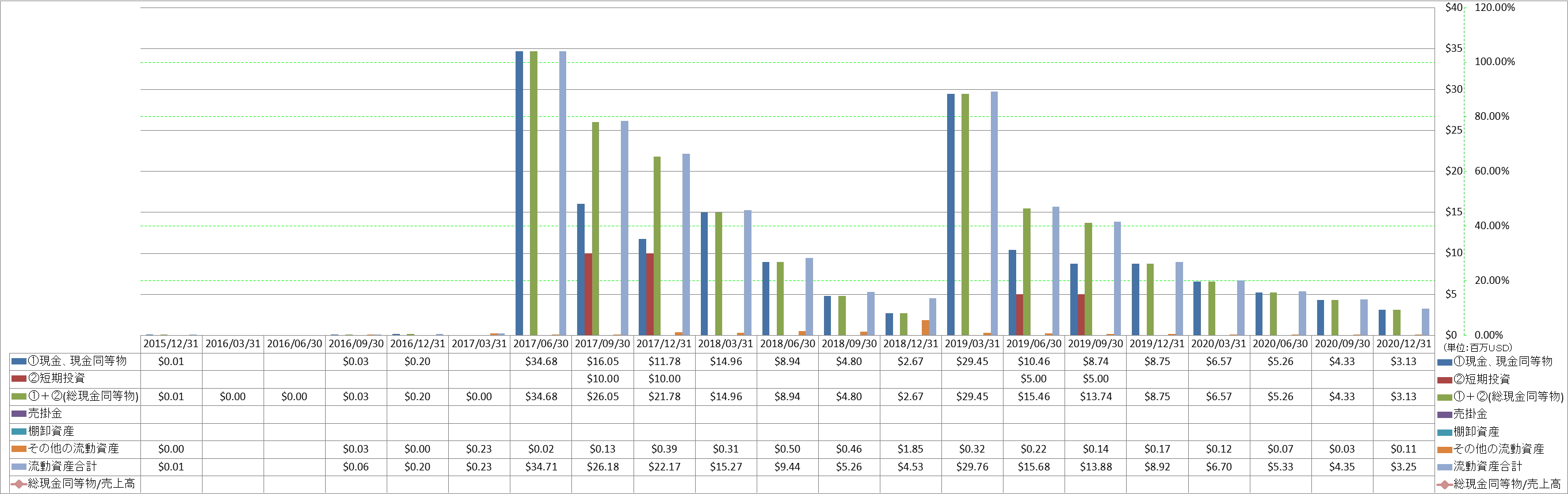The width and height of the screenshot is (1568, 494).
Task: Click the 2019/03/31 date column header
Action: point(972,344)
